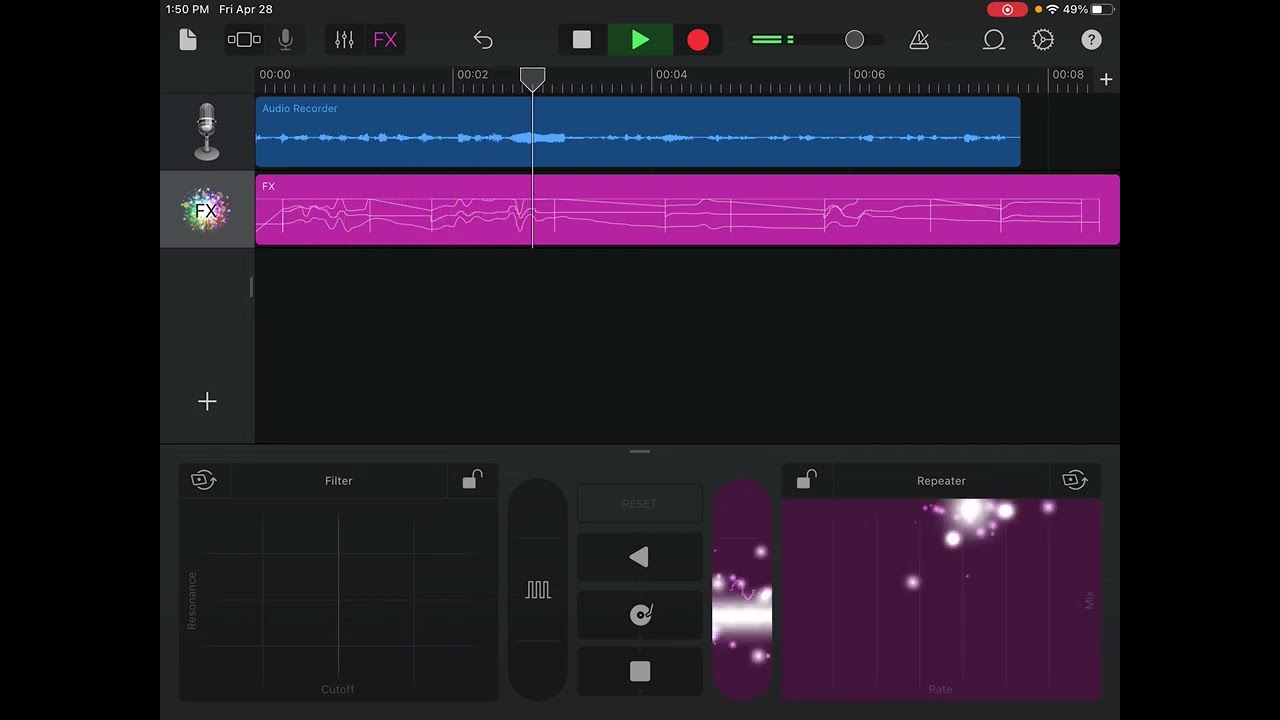1280x720 pixels.
Task: Undo the last action
Action: (483, 40)
